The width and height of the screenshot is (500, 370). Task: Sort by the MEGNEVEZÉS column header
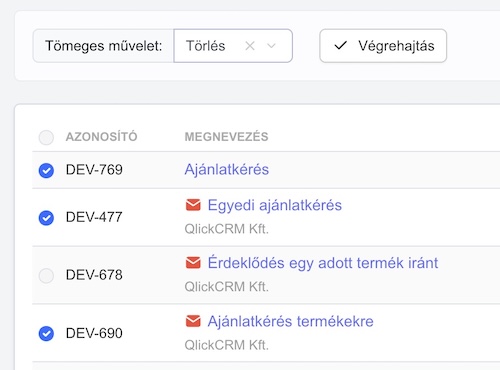tap(226, 137)
